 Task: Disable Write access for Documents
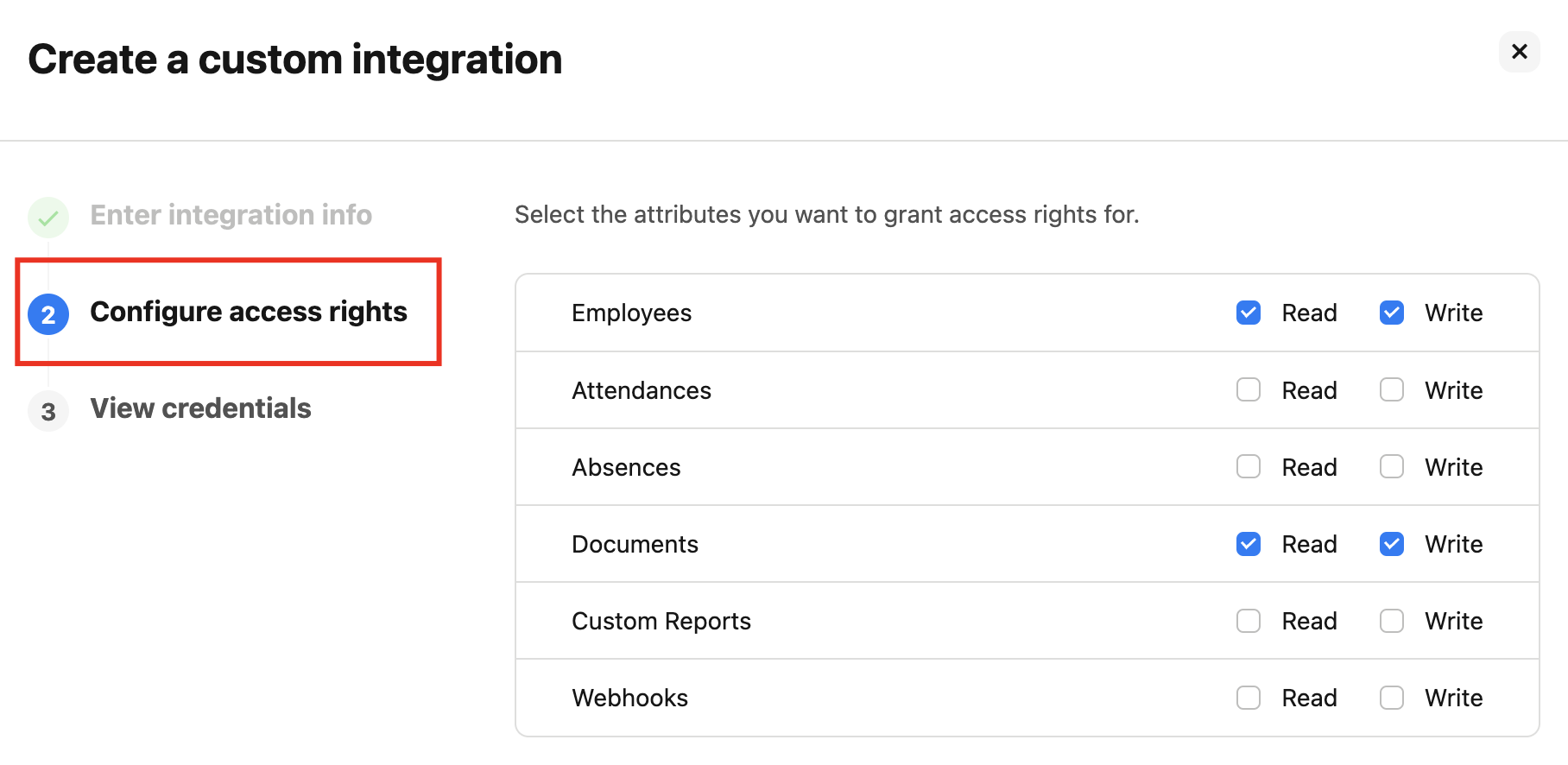click(1391, 544)
